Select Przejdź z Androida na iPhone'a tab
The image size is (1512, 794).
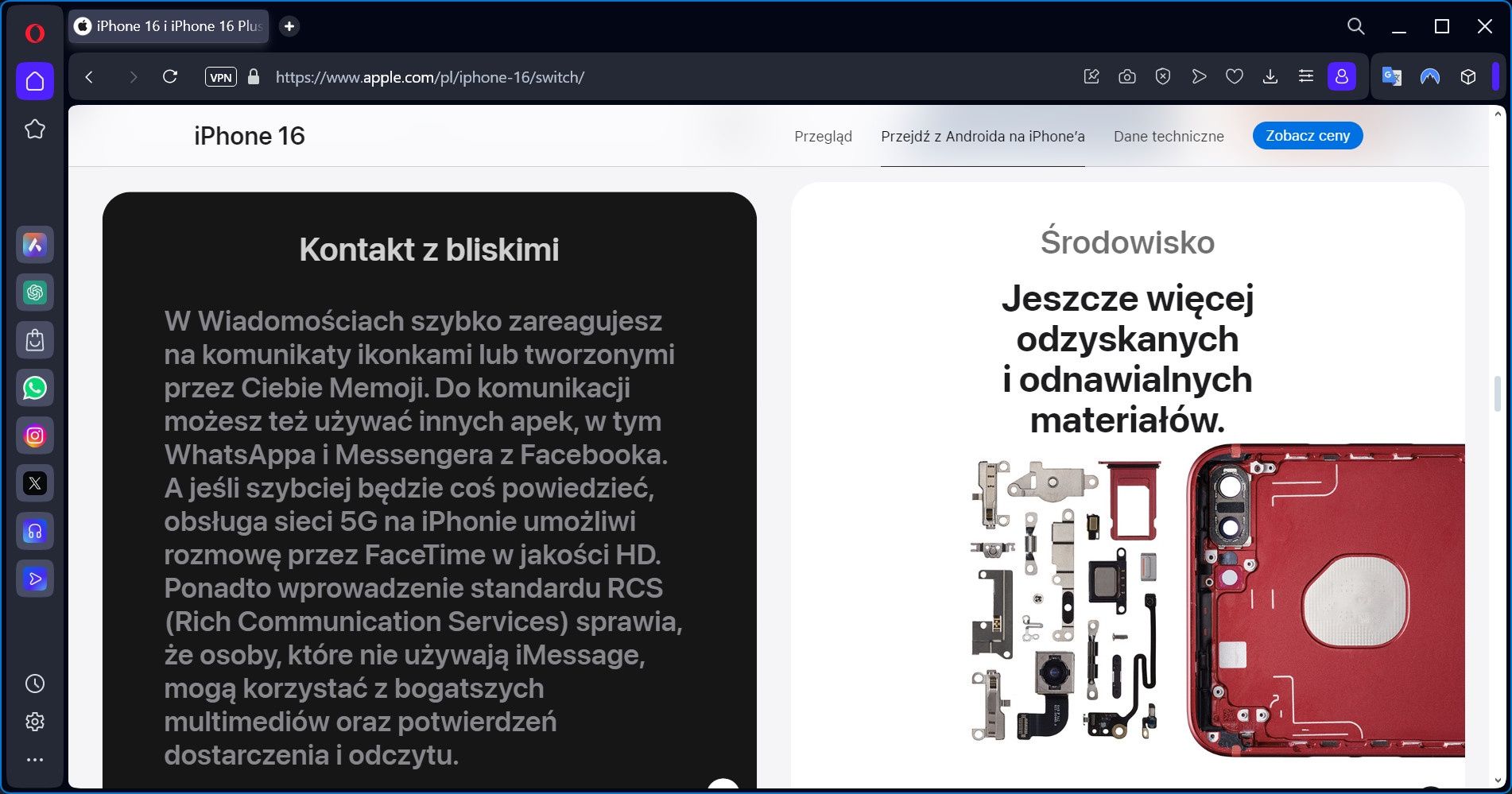(983, 136)
